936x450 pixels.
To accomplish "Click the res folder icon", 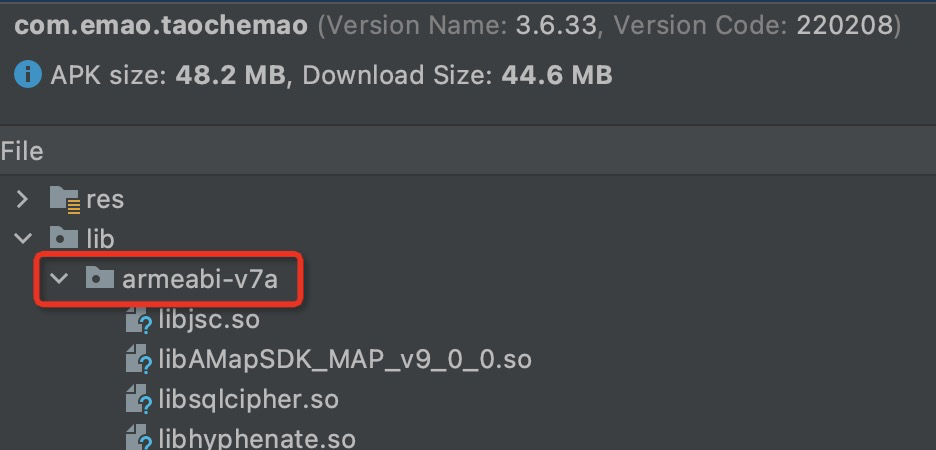I will pyautogui.click(x=64, y=199).
